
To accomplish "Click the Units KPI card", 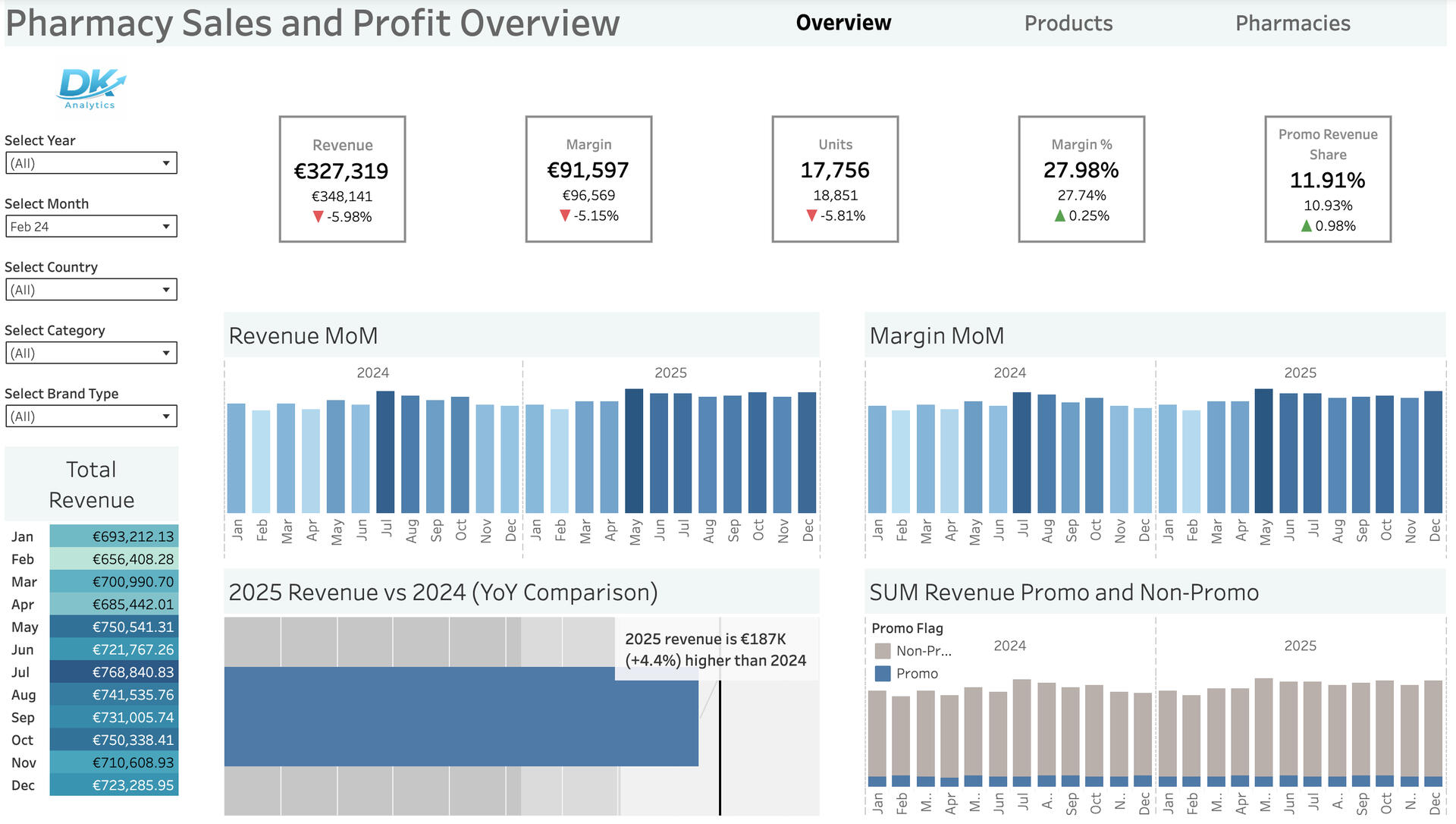I will click(x=834, y=180).
